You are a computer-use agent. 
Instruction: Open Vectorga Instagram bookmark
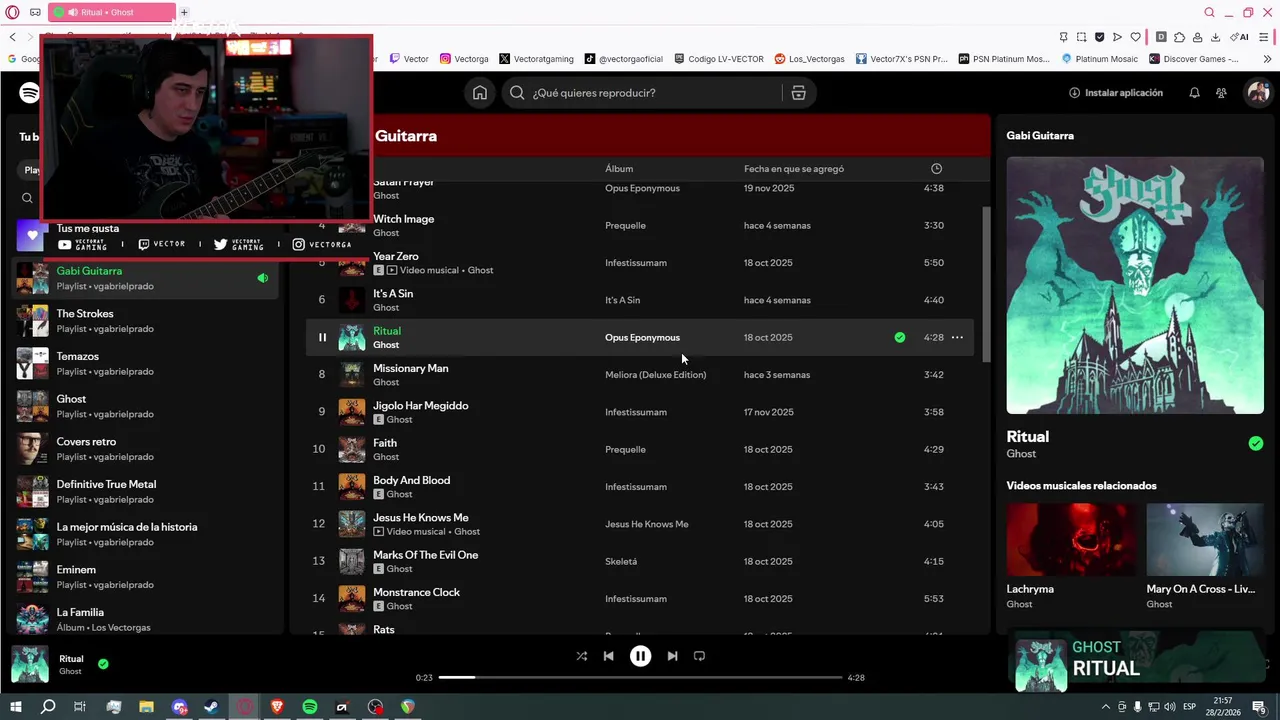464,59
